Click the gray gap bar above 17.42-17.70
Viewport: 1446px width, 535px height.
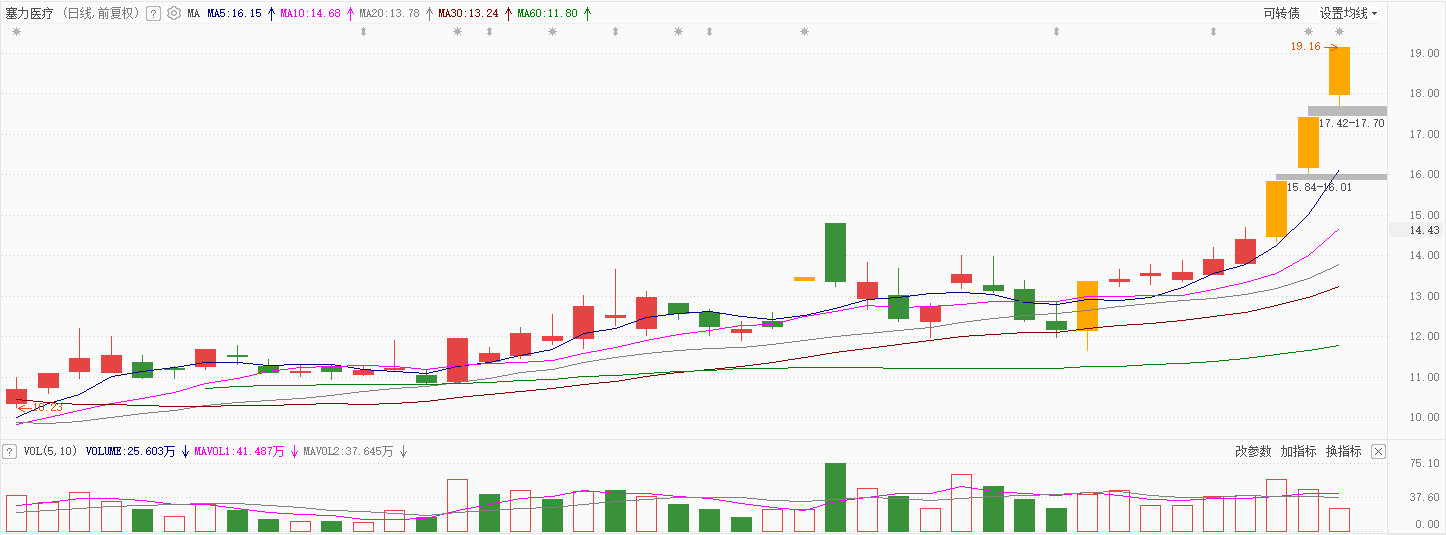(1347, 111)
